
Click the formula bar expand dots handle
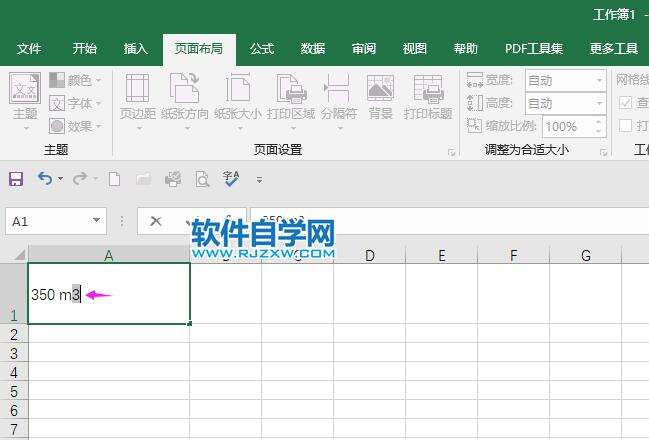click(x=122, y=221)
